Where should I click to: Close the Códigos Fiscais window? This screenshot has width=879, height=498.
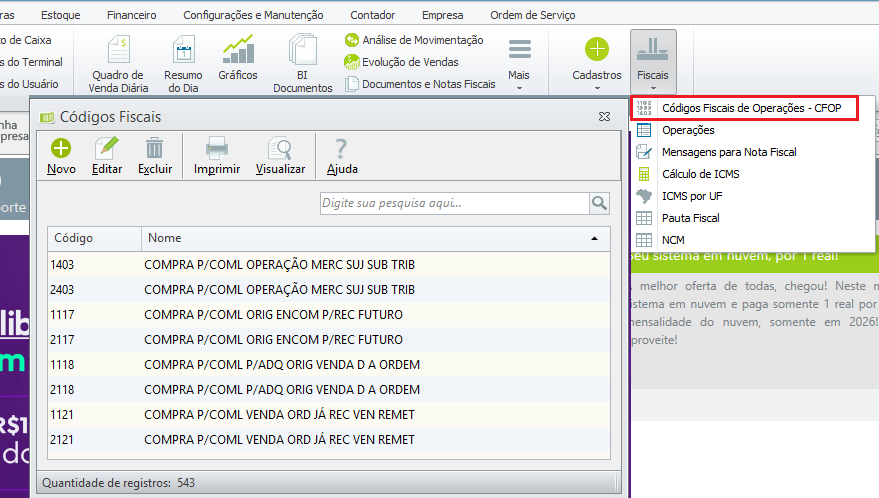604,117
